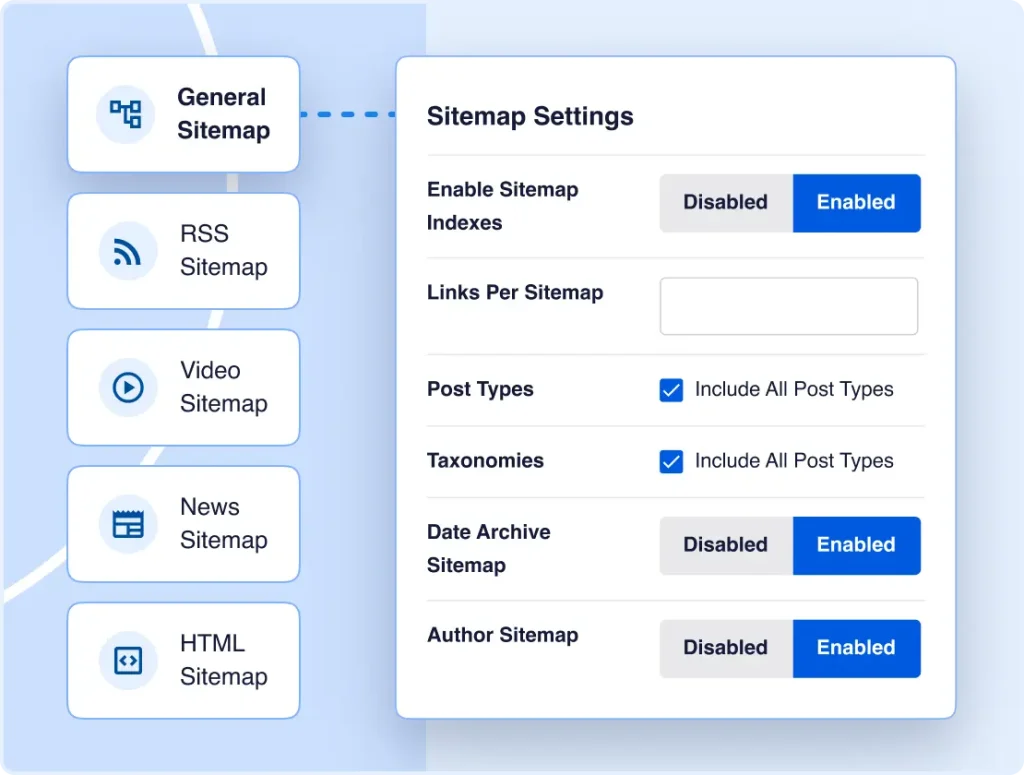Screen dimensions: 1024x775
Task: Disable the Date Archive Sitemap
Action: [725, 545]
